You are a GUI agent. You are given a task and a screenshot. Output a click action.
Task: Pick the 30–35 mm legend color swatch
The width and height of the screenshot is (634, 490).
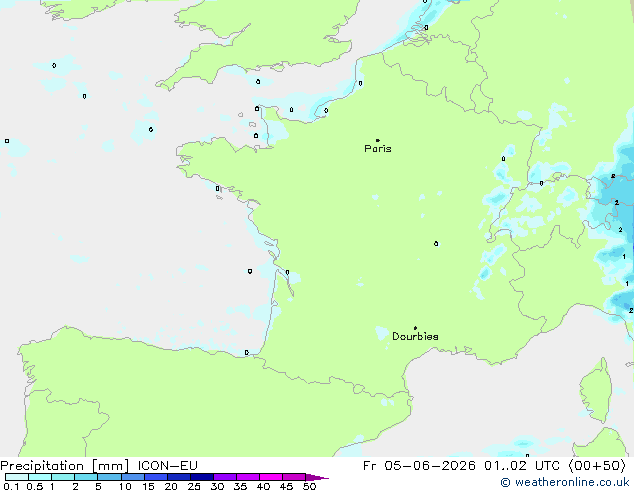click(224, 477)
